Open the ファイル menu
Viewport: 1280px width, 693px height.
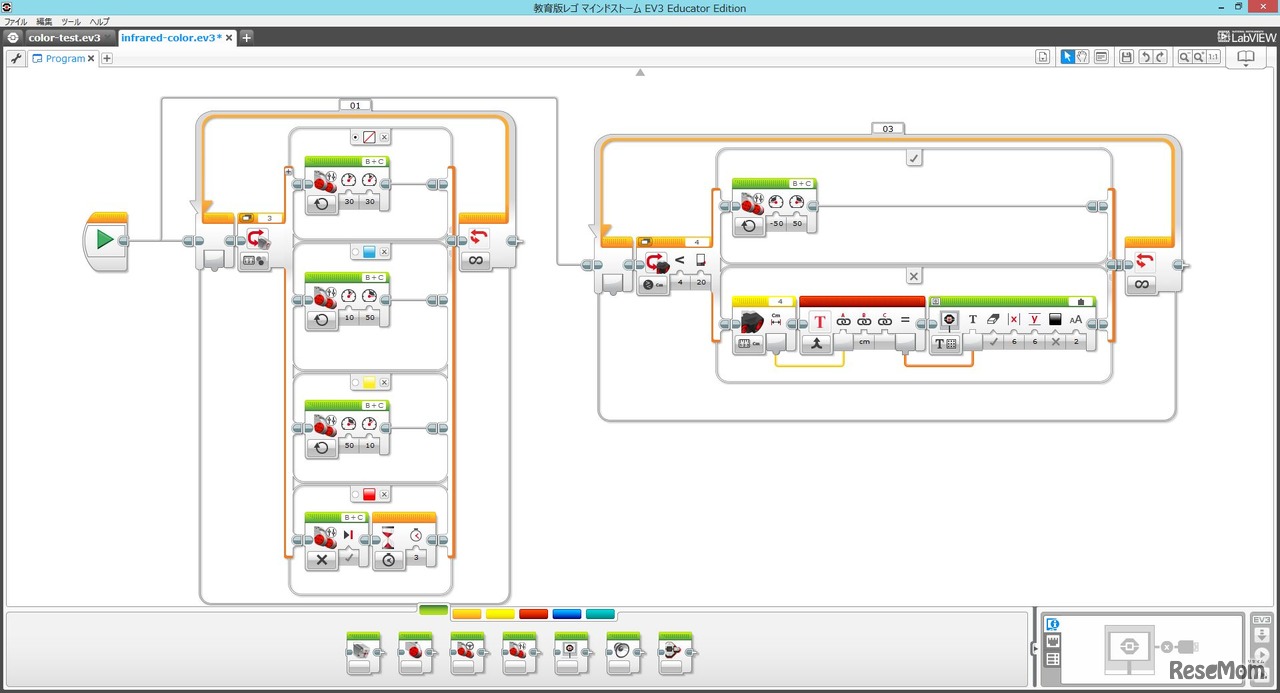coord(16,21)
